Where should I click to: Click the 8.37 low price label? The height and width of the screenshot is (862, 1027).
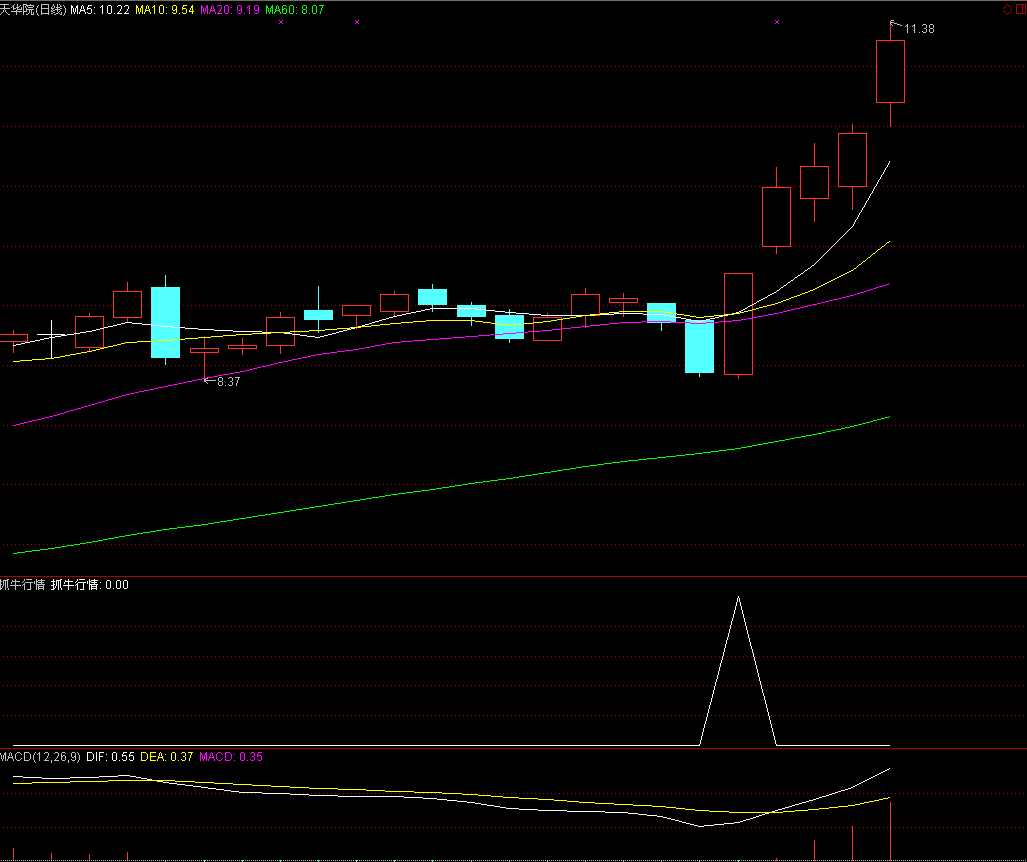click(229, 383)
